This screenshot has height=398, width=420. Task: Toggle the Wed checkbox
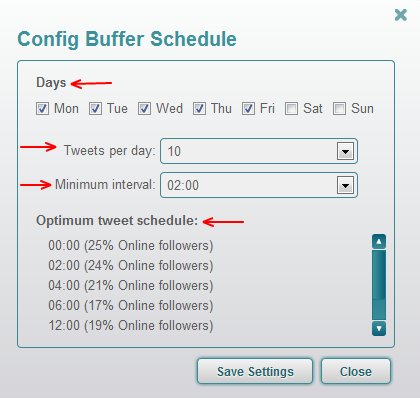(x=144, y=109)
